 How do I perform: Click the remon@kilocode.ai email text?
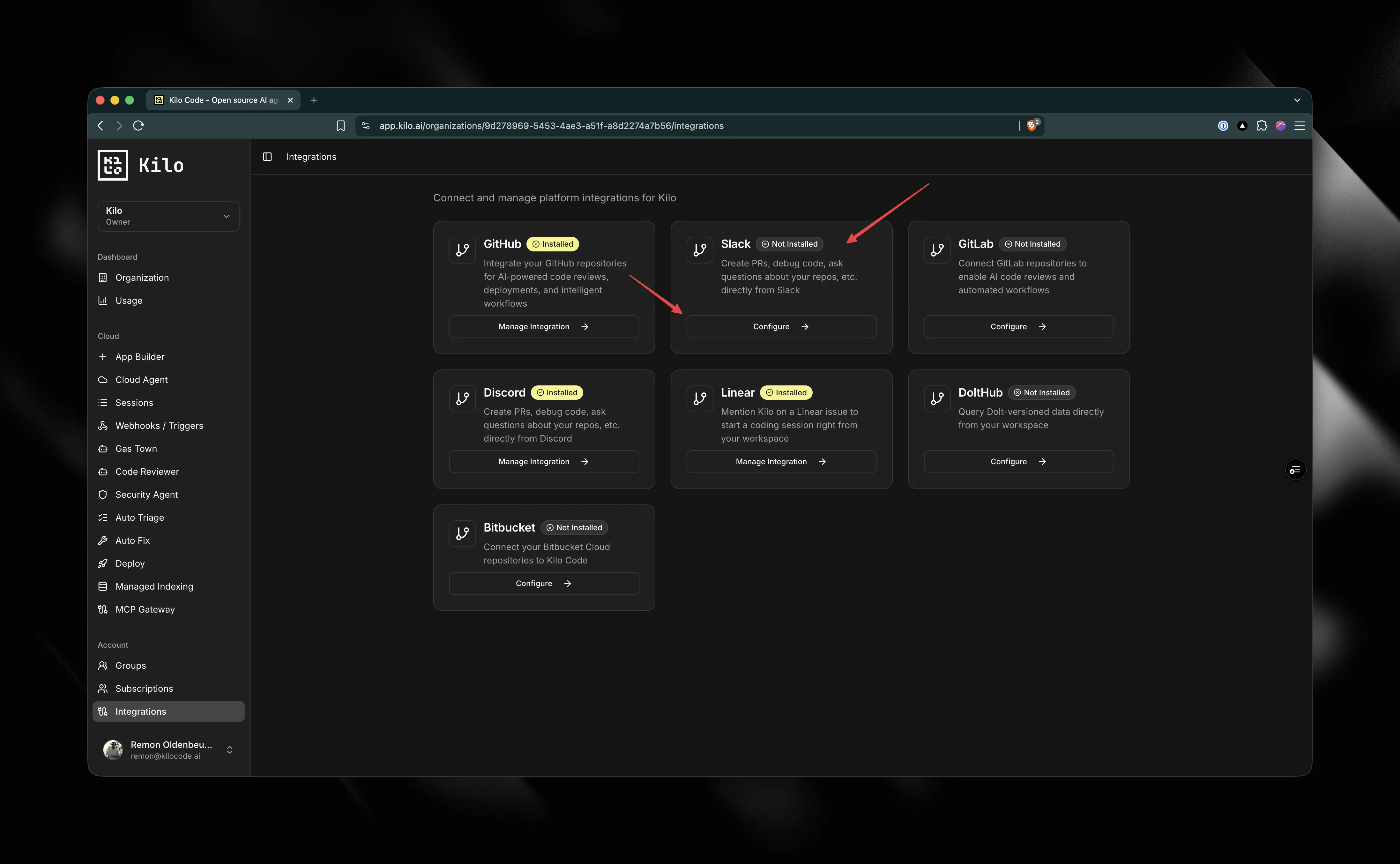[x=165, y=756]
